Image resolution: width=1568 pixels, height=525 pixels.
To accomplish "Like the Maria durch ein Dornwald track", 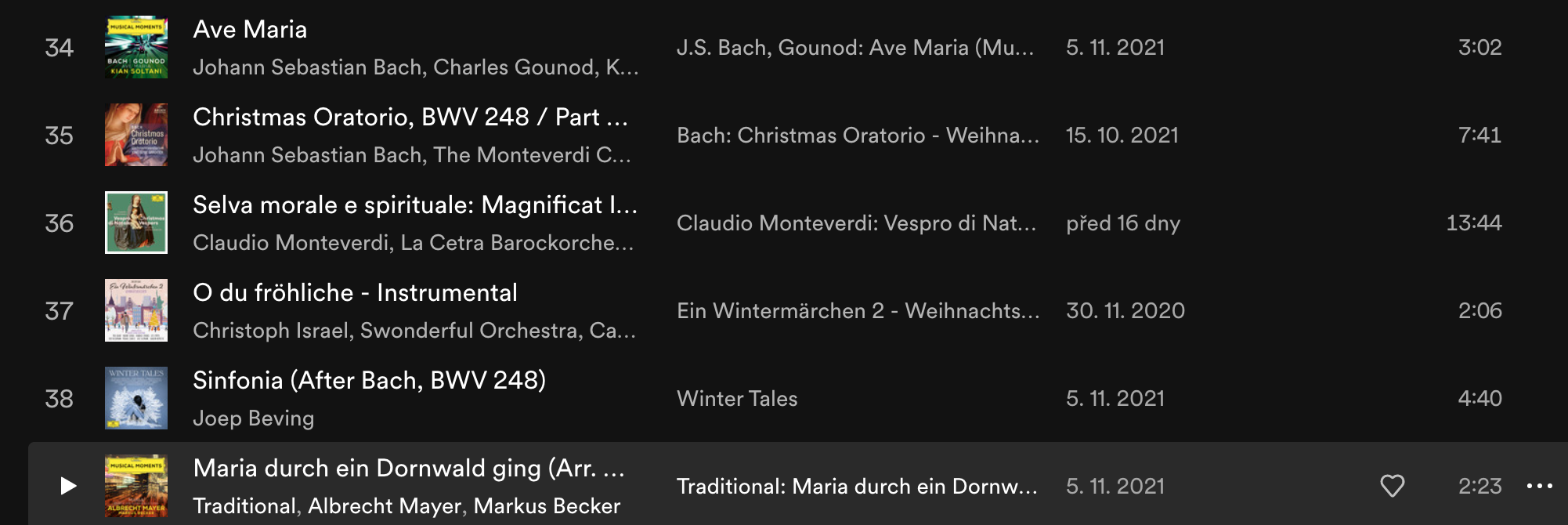I will pyautogui.click(x=1392, y=486).
